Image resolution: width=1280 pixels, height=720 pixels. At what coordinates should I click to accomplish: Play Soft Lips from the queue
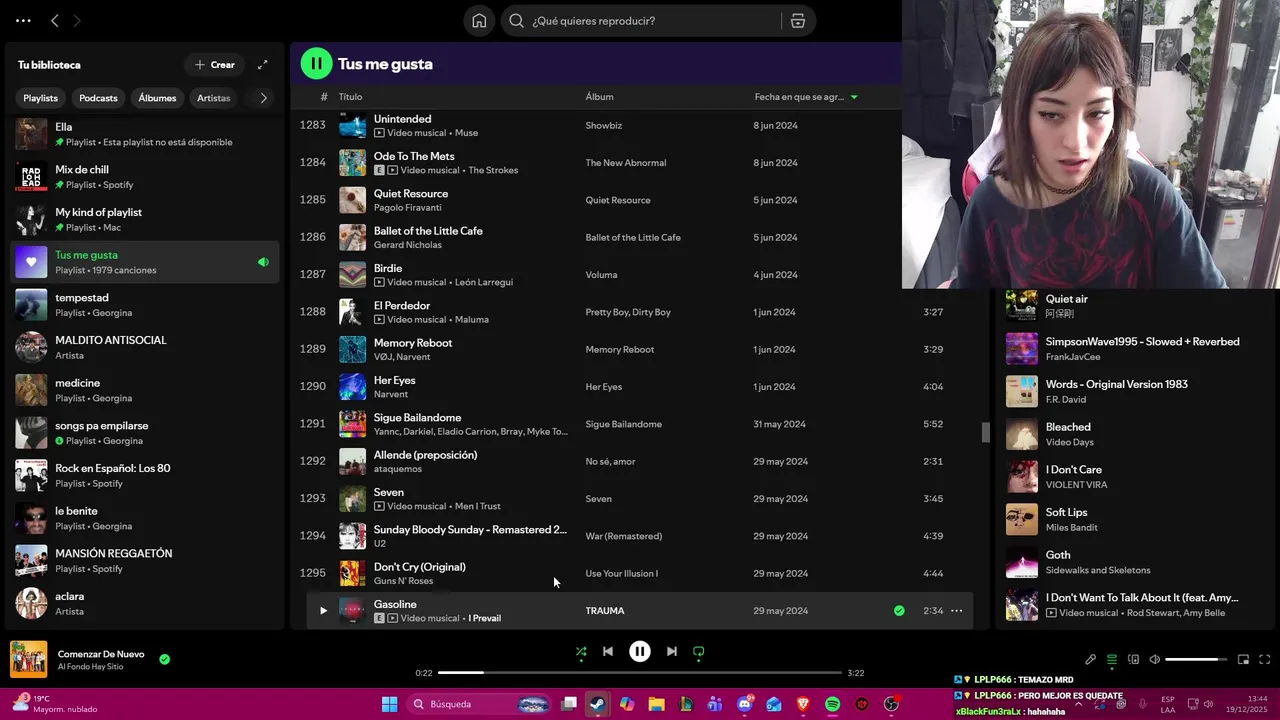pos(1022,519)
